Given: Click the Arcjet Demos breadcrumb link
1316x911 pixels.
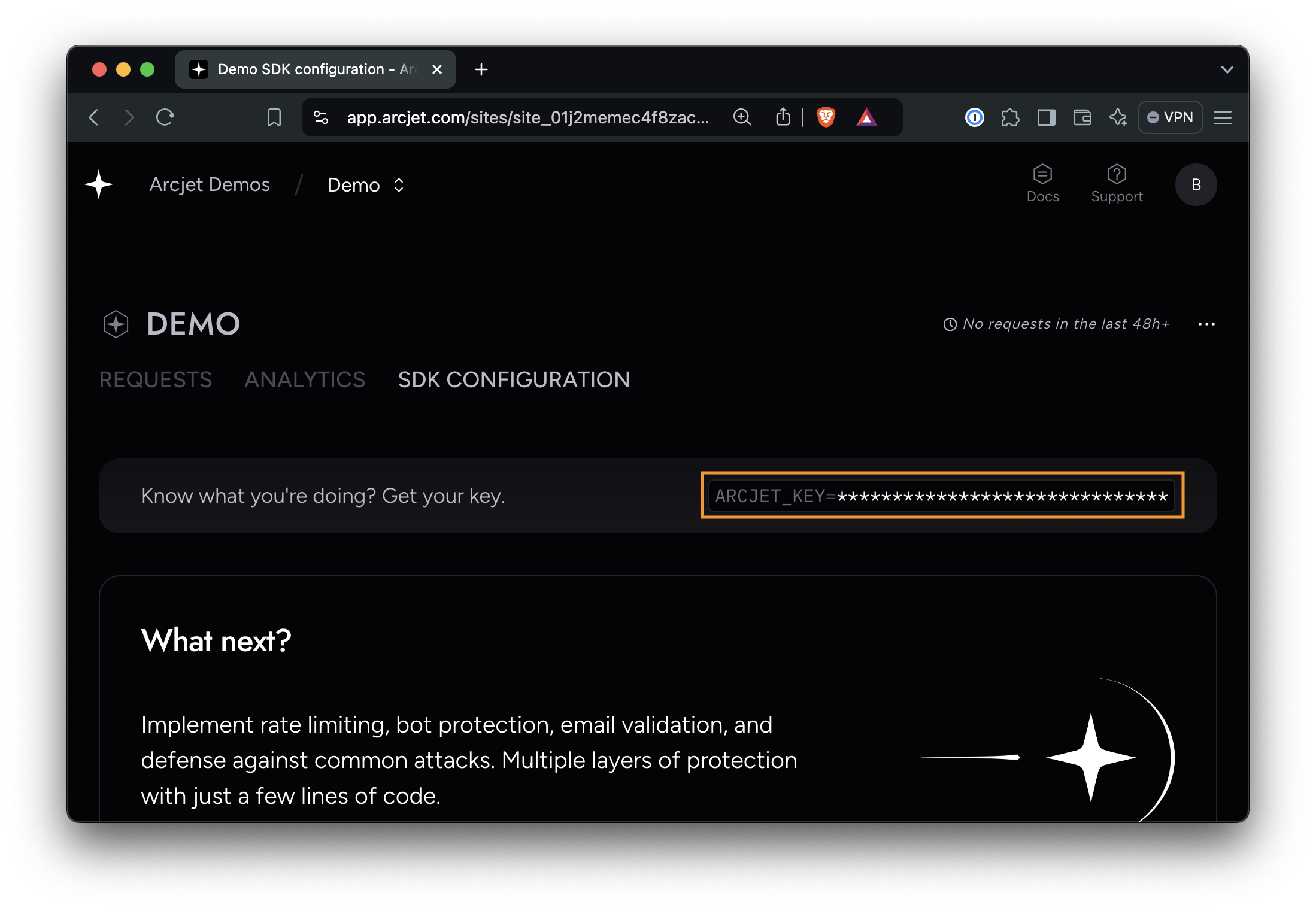Looking at the screenshot, I should tap(209, 184).
